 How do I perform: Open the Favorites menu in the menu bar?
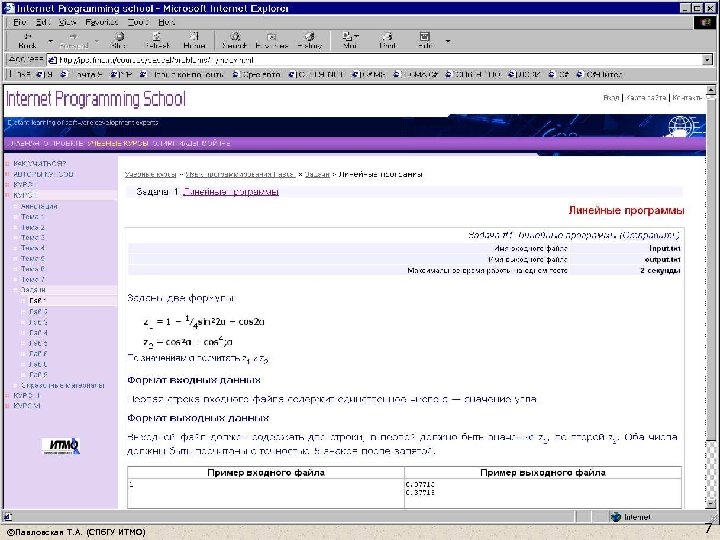101,22
